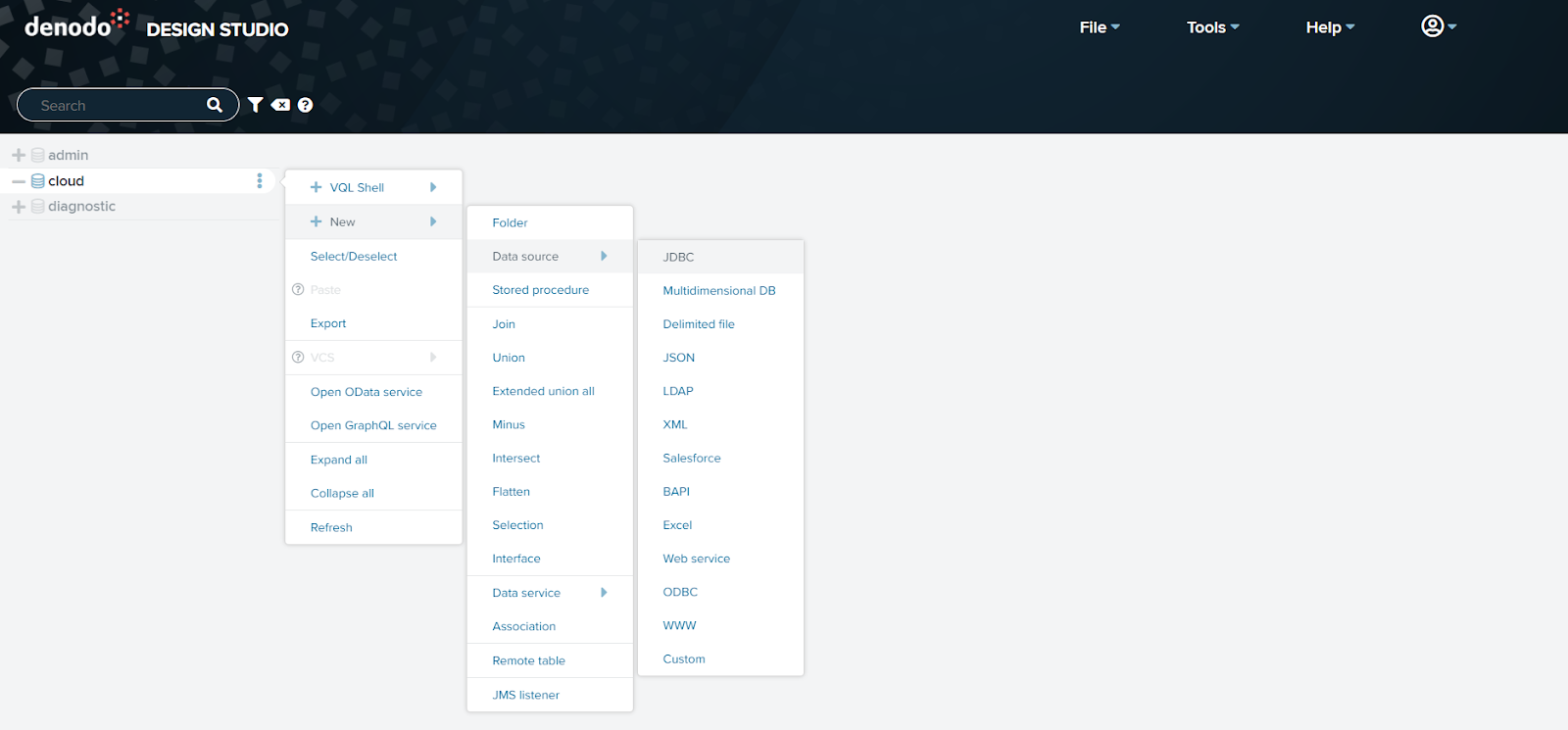Open GraphQL service from the menu
This screenshot has height=730, width=1568.
click(373, 425)
